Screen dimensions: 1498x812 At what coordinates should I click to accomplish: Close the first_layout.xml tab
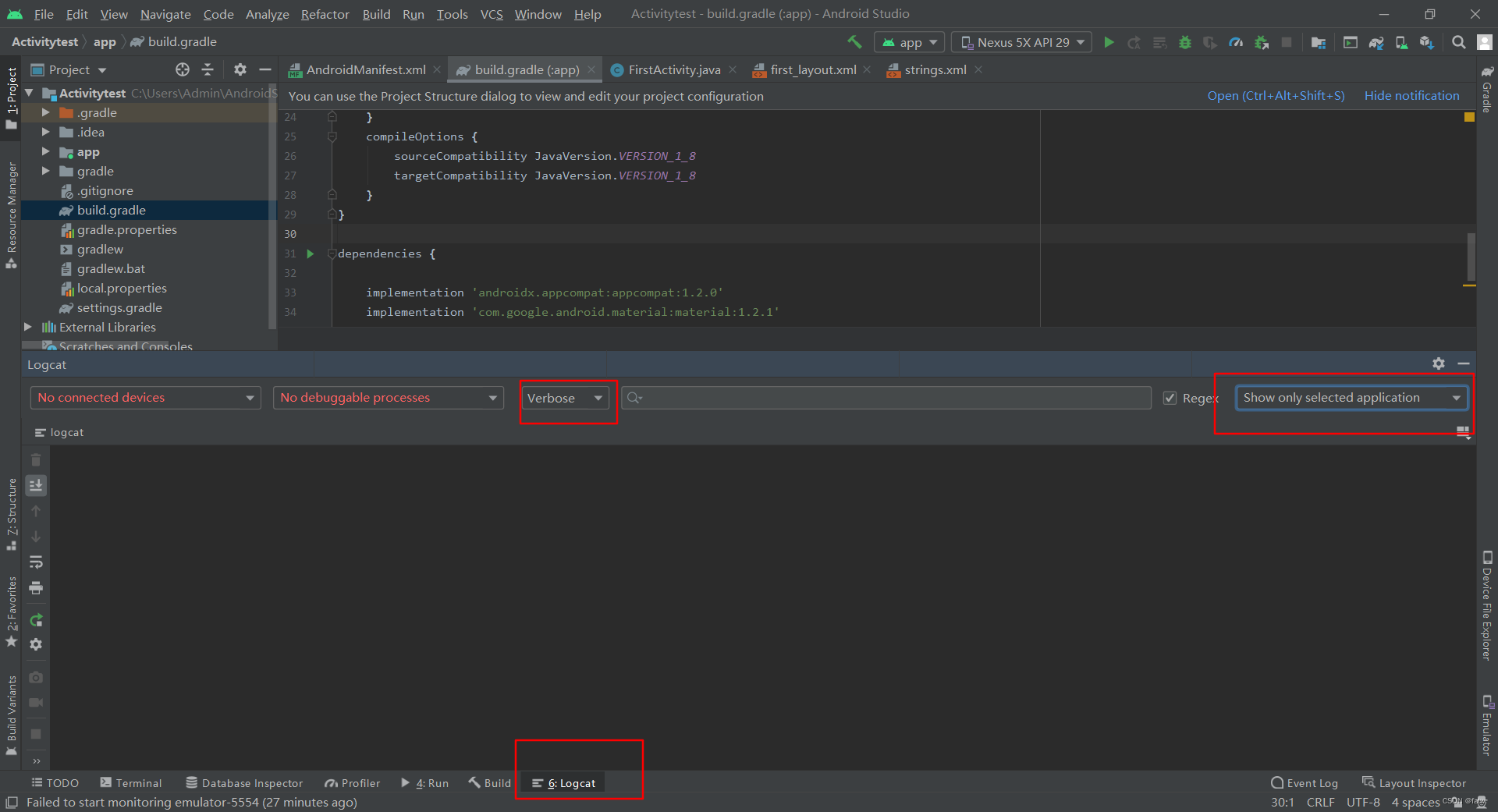(867, 69)
